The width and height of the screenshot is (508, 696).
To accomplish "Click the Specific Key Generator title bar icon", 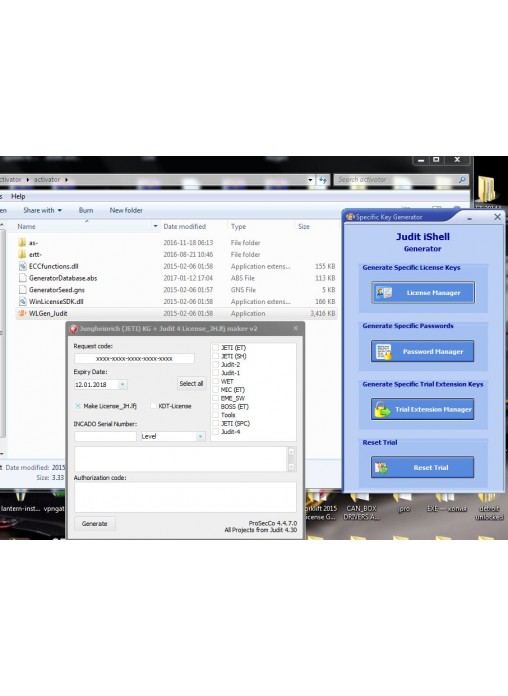I will (x=350, y=217).
